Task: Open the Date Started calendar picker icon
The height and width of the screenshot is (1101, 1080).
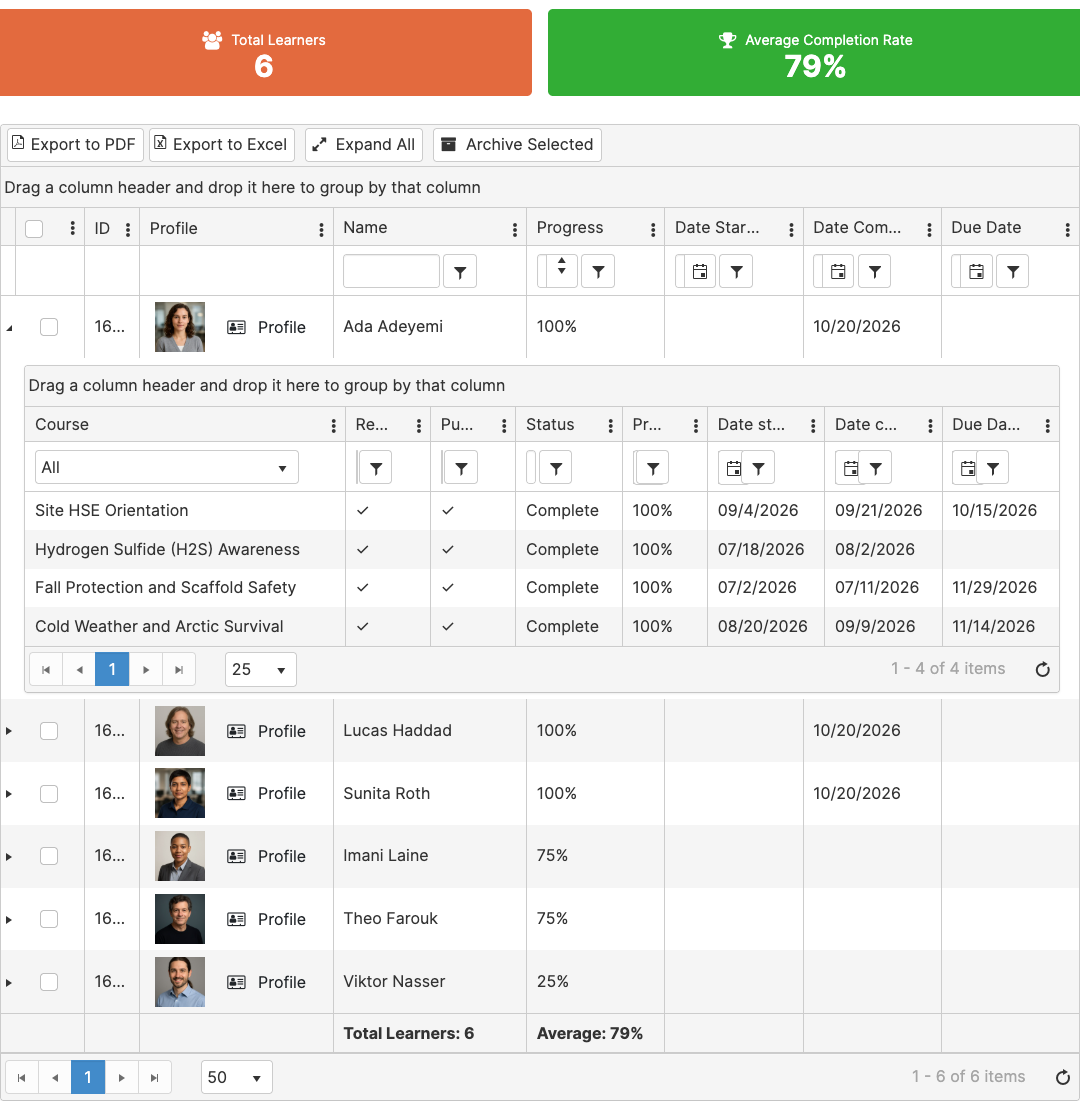Action: pos(699,272)
